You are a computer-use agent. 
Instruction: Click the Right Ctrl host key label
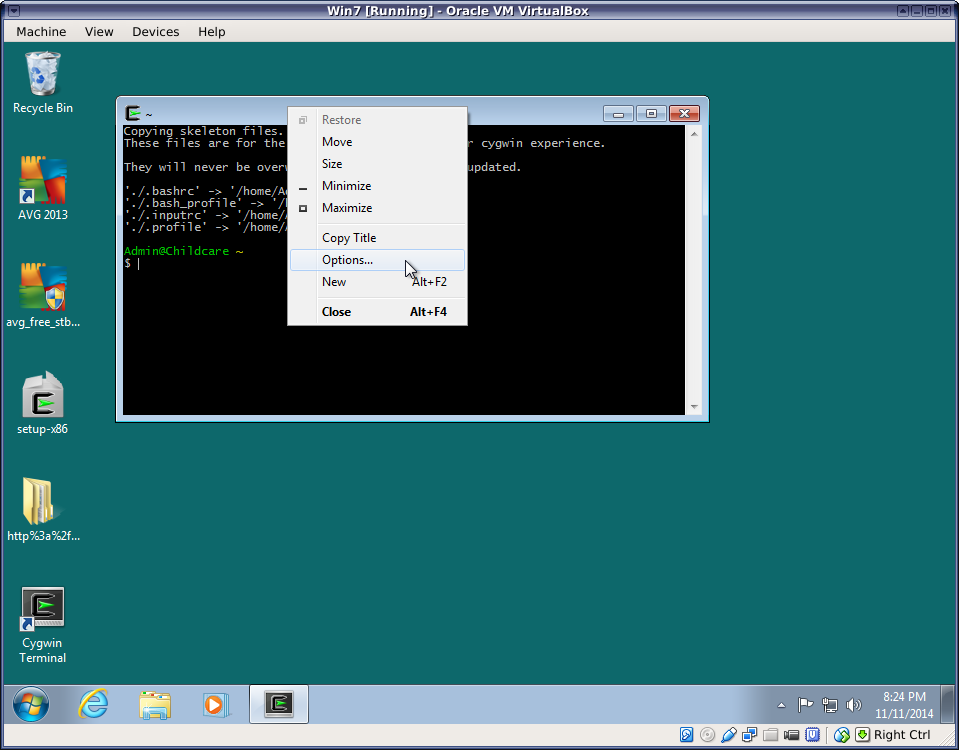click(x=902, y=735)
